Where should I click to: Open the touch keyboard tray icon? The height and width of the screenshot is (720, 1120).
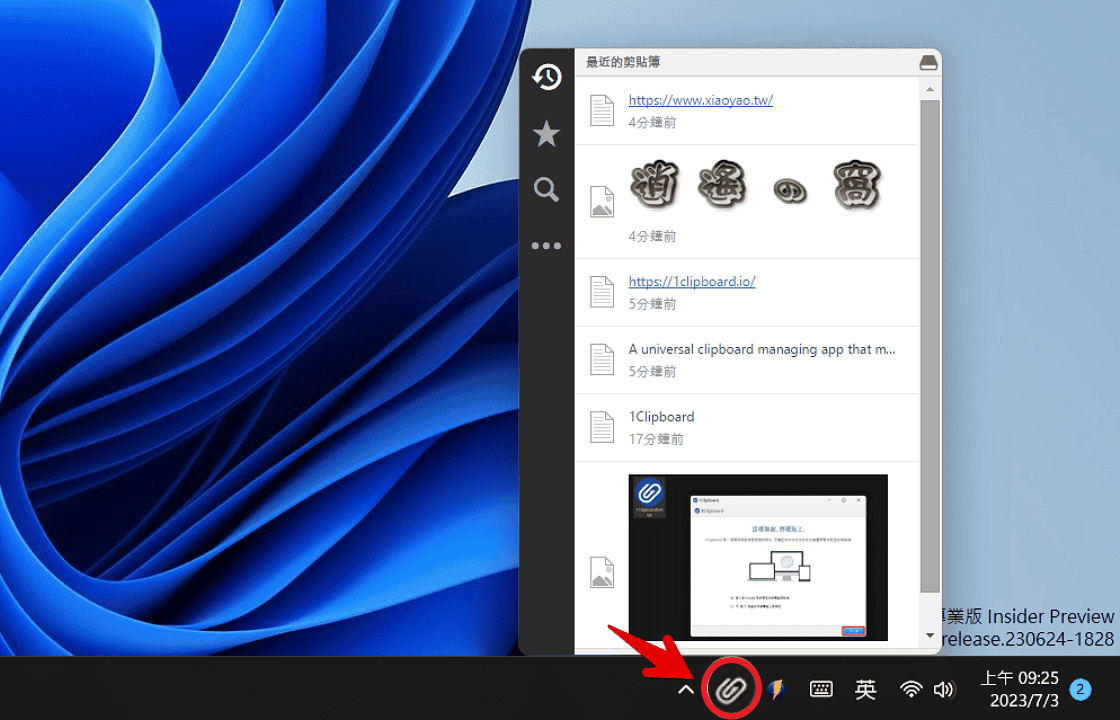click(821, 689)
